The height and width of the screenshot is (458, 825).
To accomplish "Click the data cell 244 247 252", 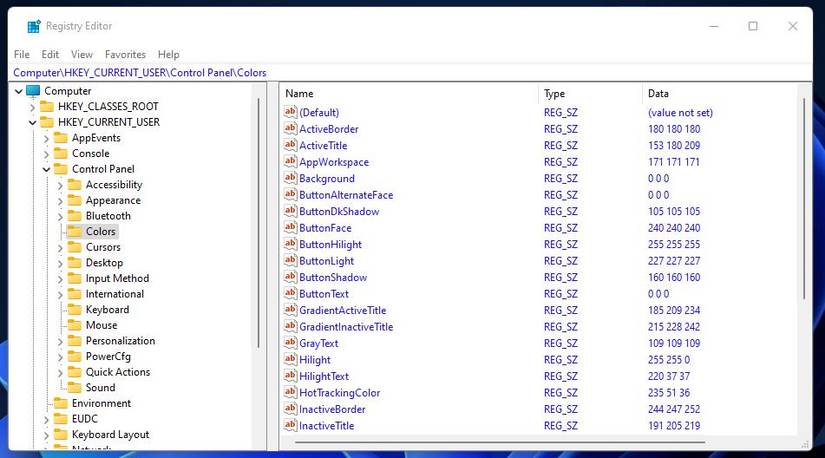I will coord(674,409).
